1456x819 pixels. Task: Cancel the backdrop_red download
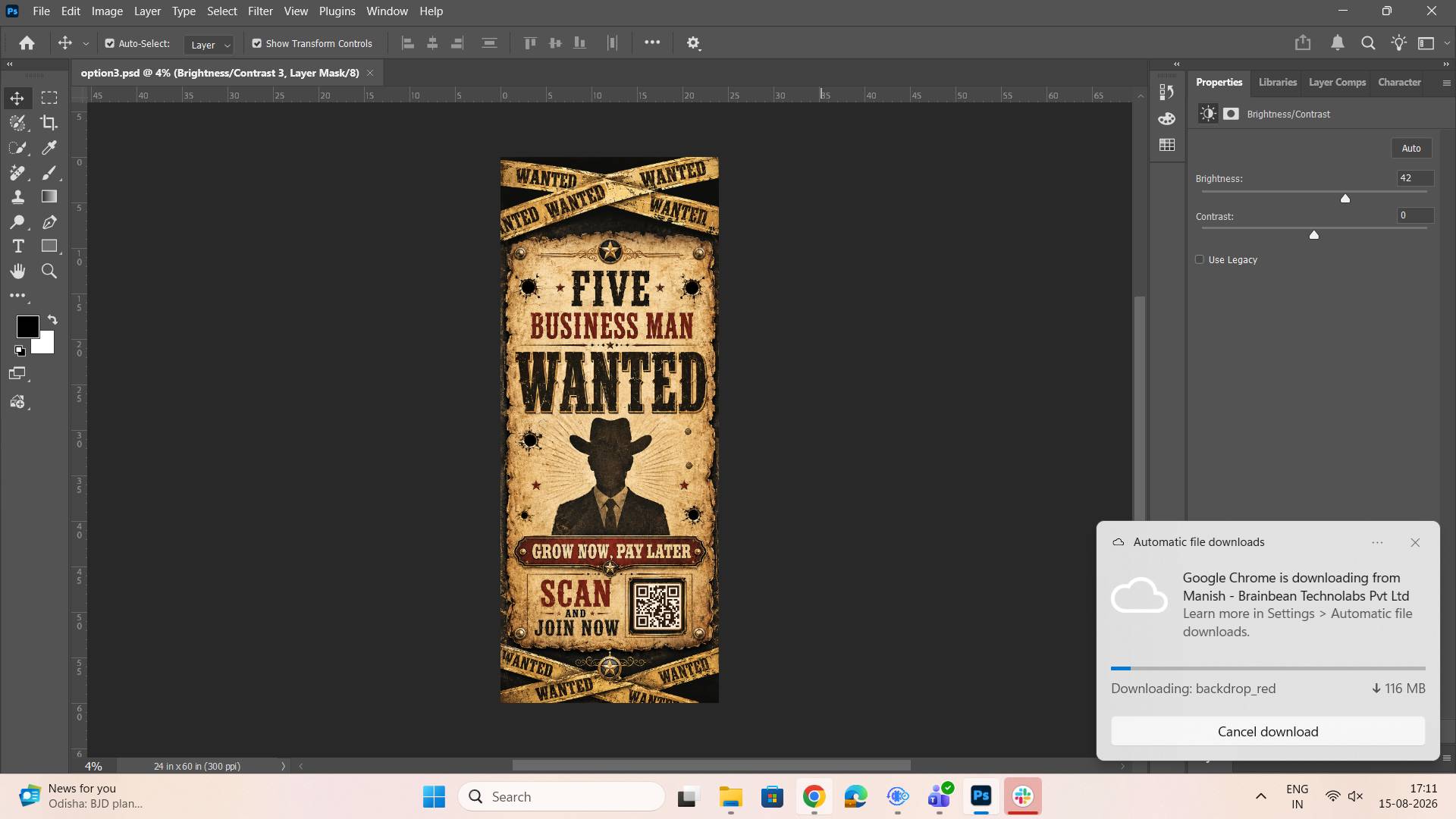pyautogui.click(x=1268, y=732)
